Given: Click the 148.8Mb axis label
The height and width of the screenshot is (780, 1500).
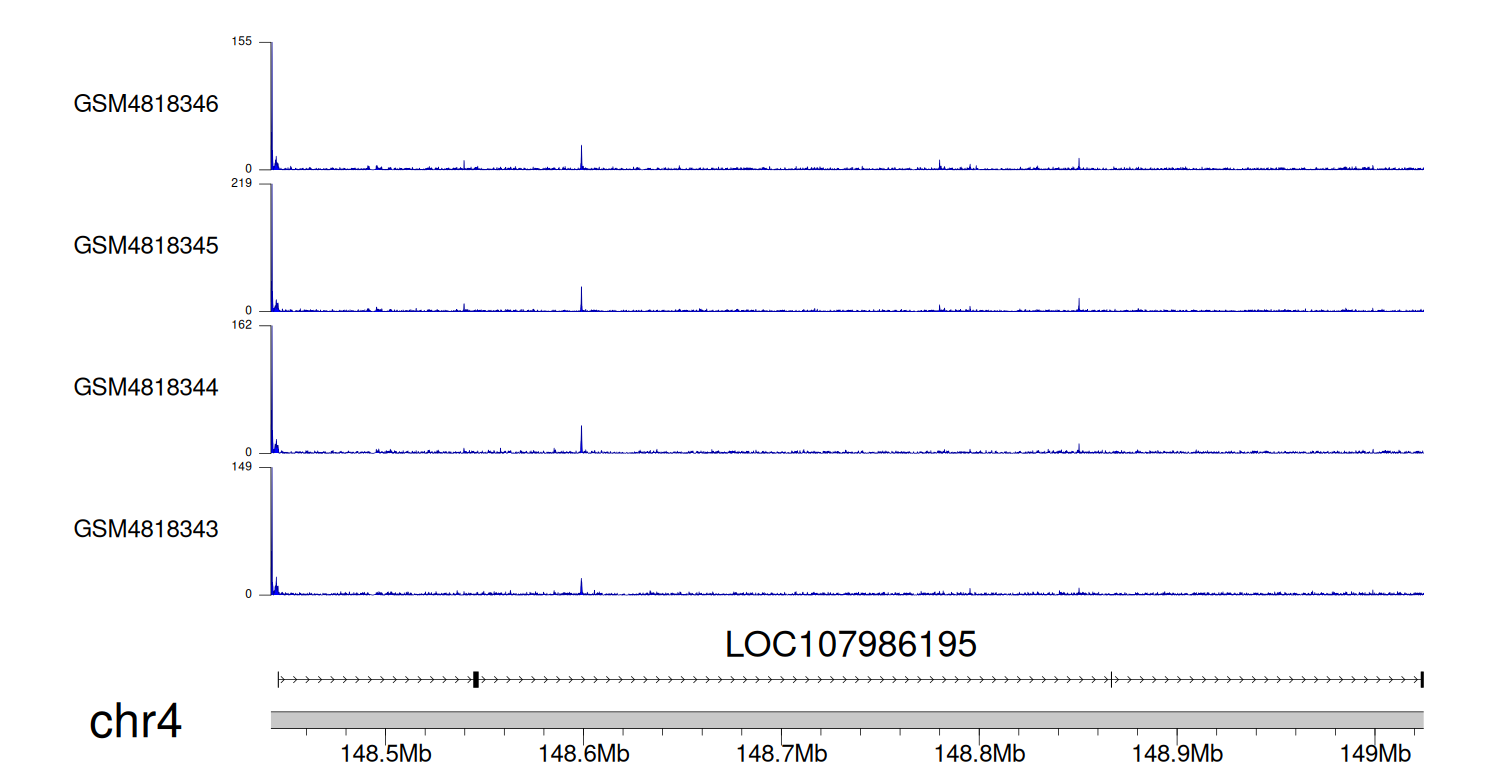Looking at the screenshot, I should coord(978,752).
